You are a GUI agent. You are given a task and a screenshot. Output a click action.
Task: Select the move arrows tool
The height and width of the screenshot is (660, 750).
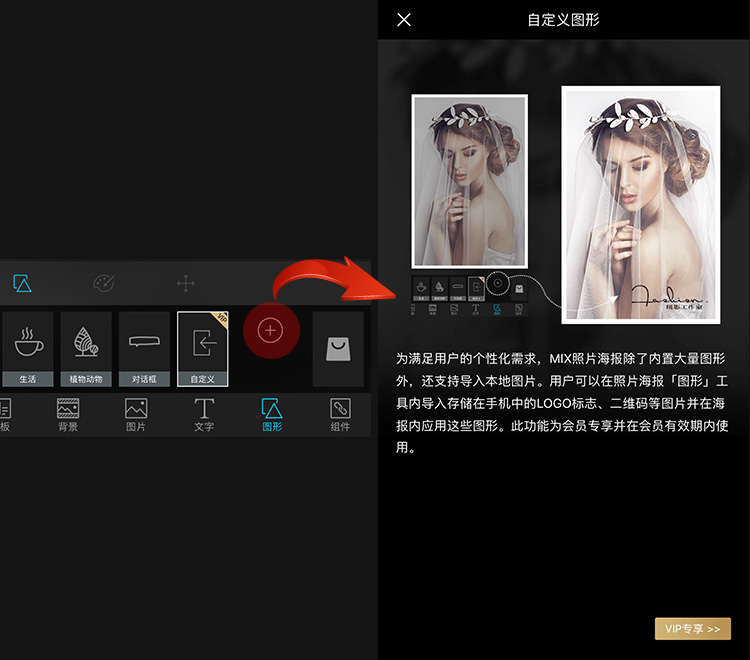(186, 283)
